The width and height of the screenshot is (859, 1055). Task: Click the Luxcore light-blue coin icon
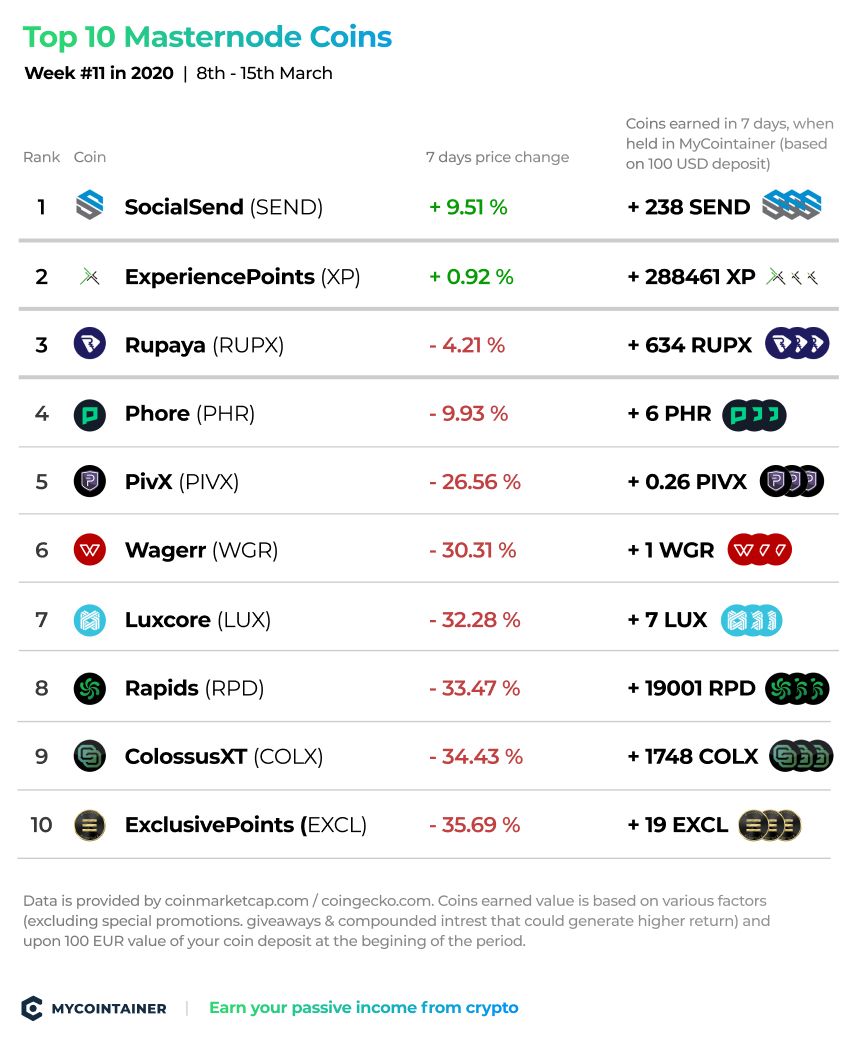[x=89, y=620]
